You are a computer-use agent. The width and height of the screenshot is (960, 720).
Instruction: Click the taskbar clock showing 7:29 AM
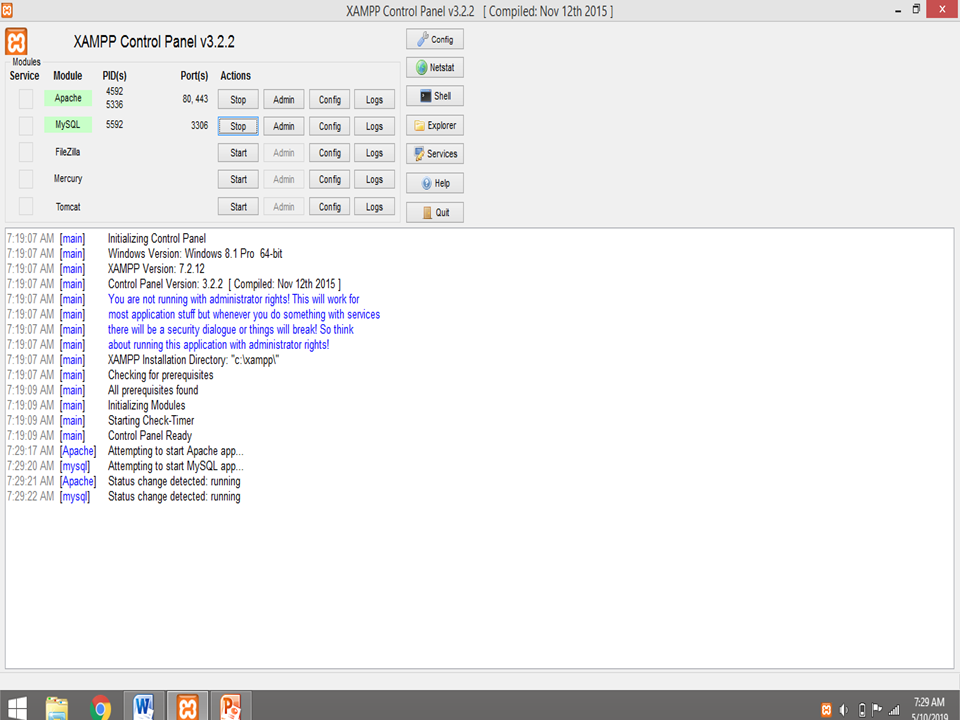pos(929,702)
